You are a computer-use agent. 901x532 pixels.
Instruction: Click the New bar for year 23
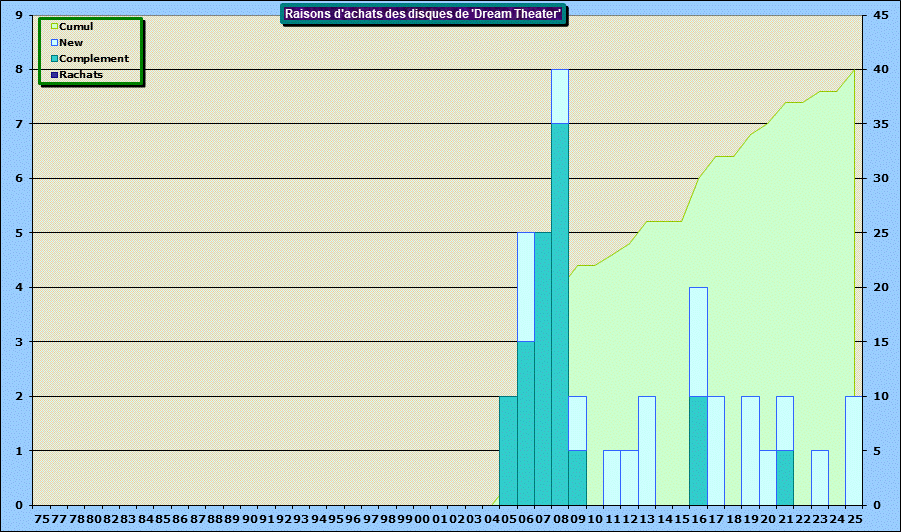coord(819,477)
